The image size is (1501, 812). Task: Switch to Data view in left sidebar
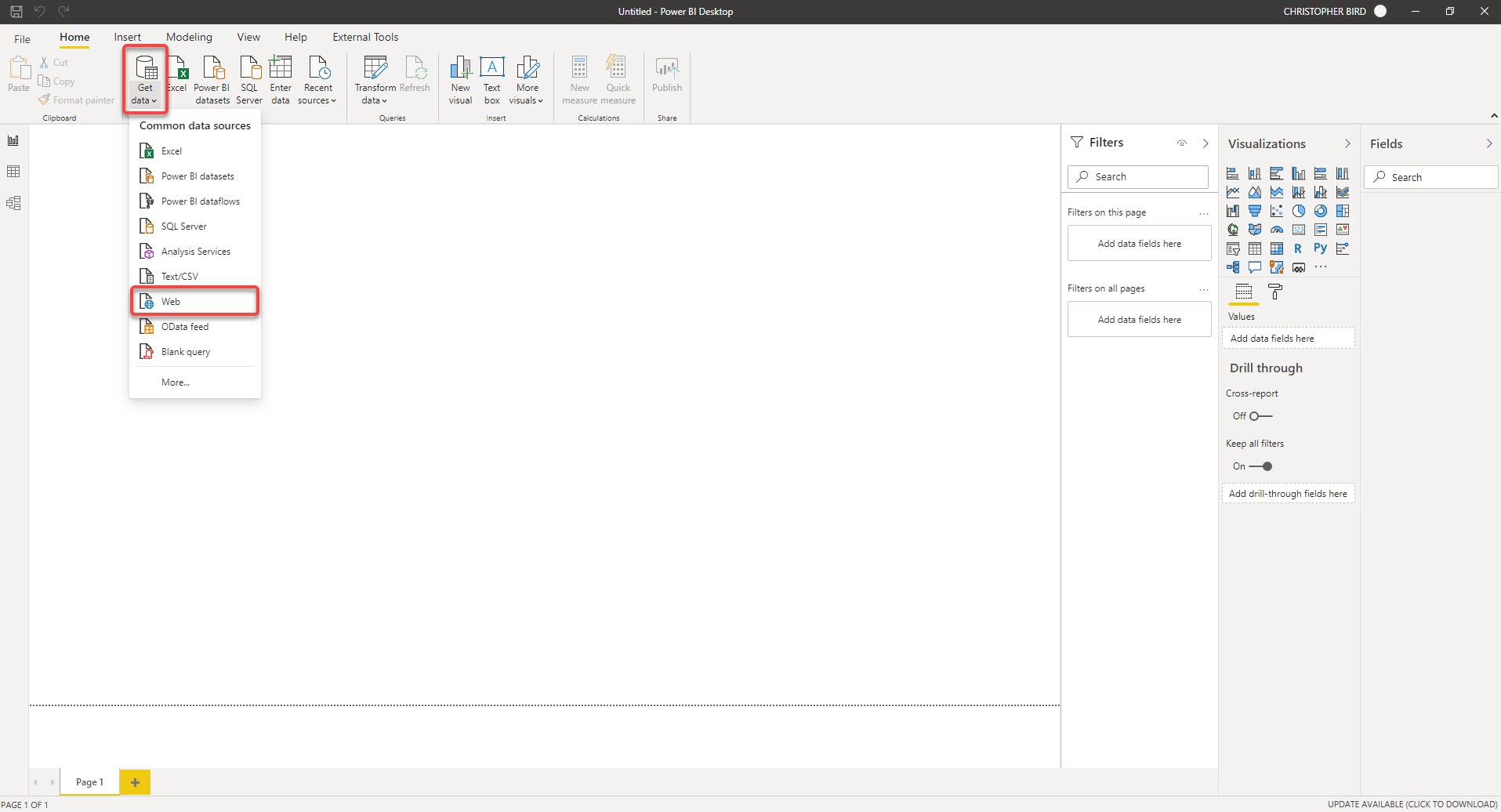[13, 172]
